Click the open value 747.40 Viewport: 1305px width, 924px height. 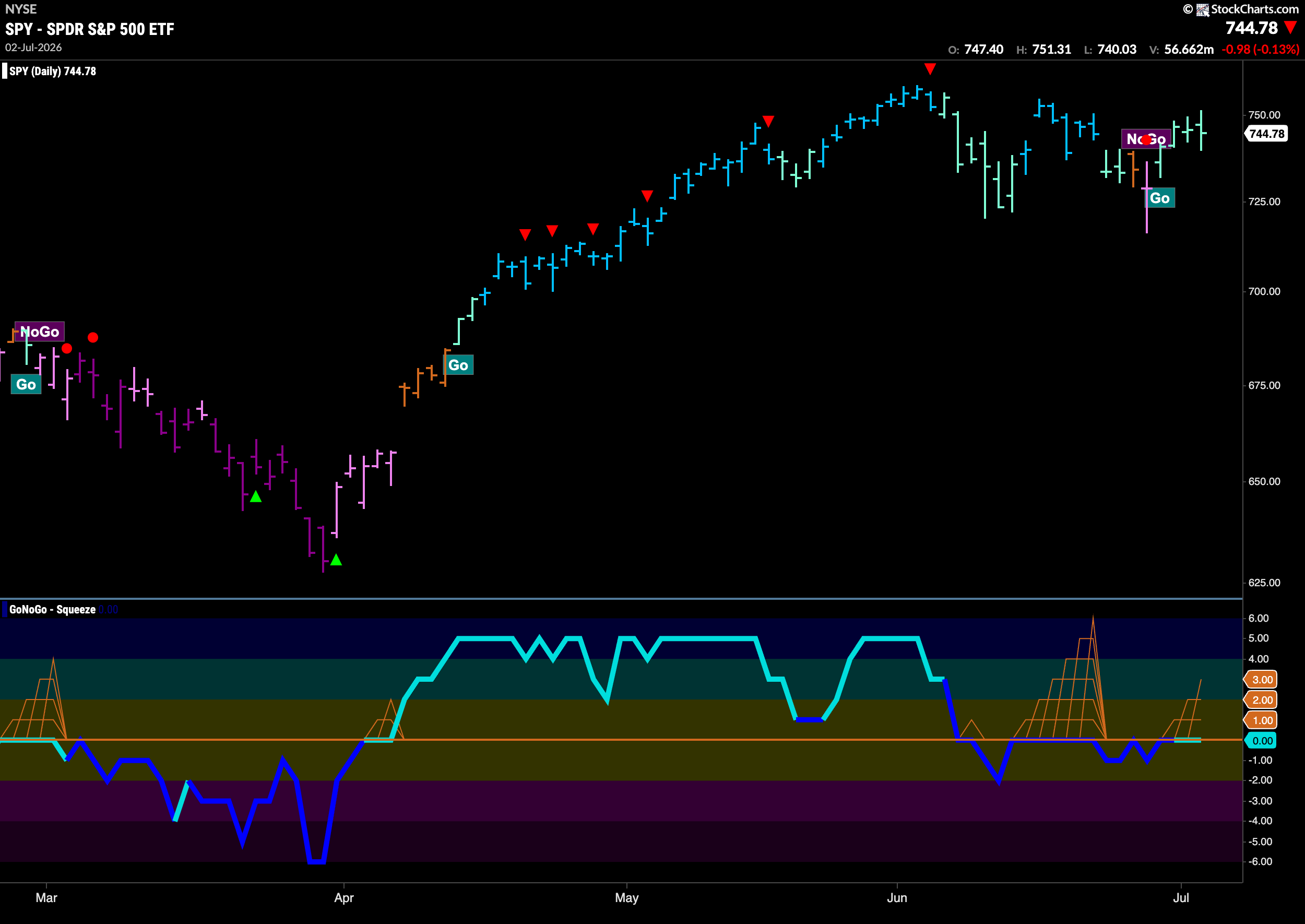[983, 50]
